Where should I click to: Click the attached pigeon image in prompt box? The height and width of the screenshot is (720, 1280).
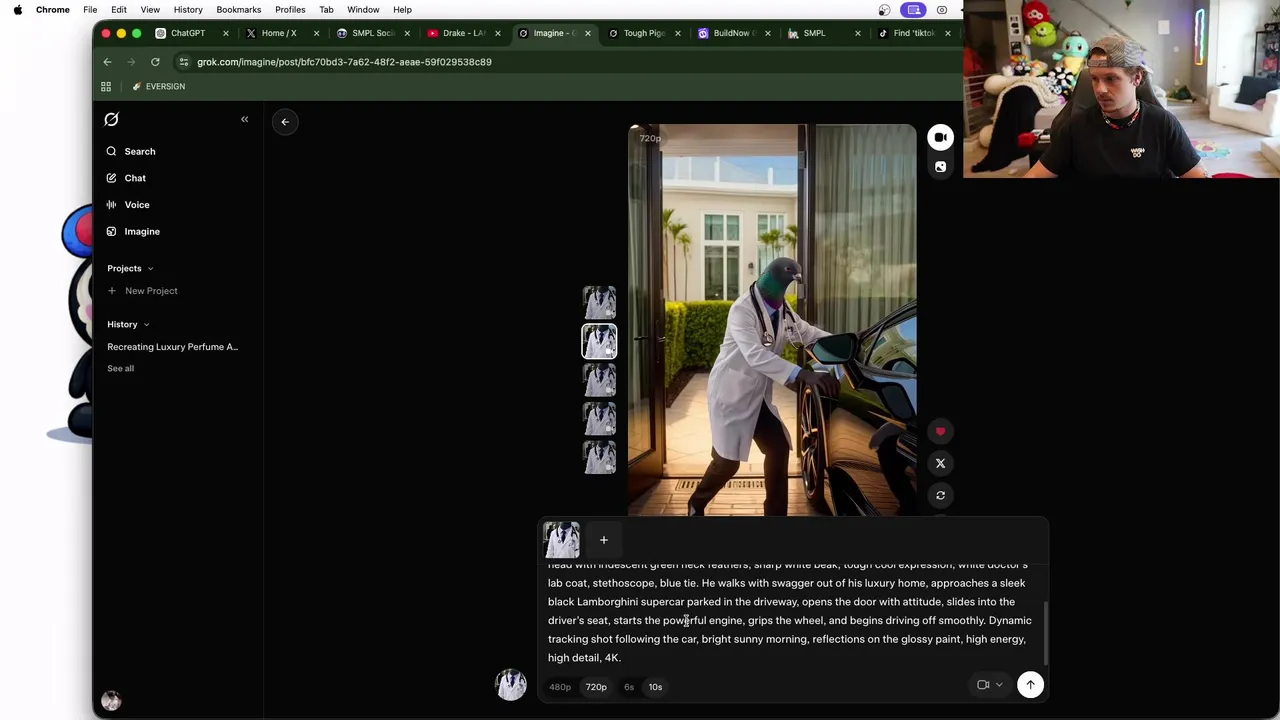(x=561, y=540)
